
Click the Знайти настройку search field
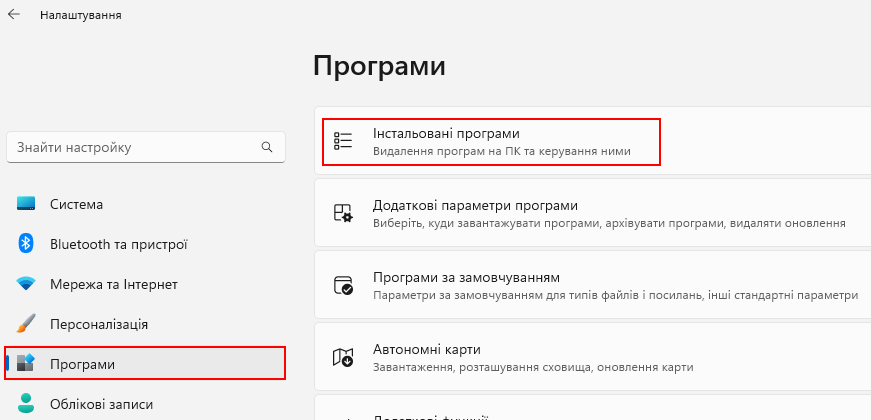tap(146, 147)
